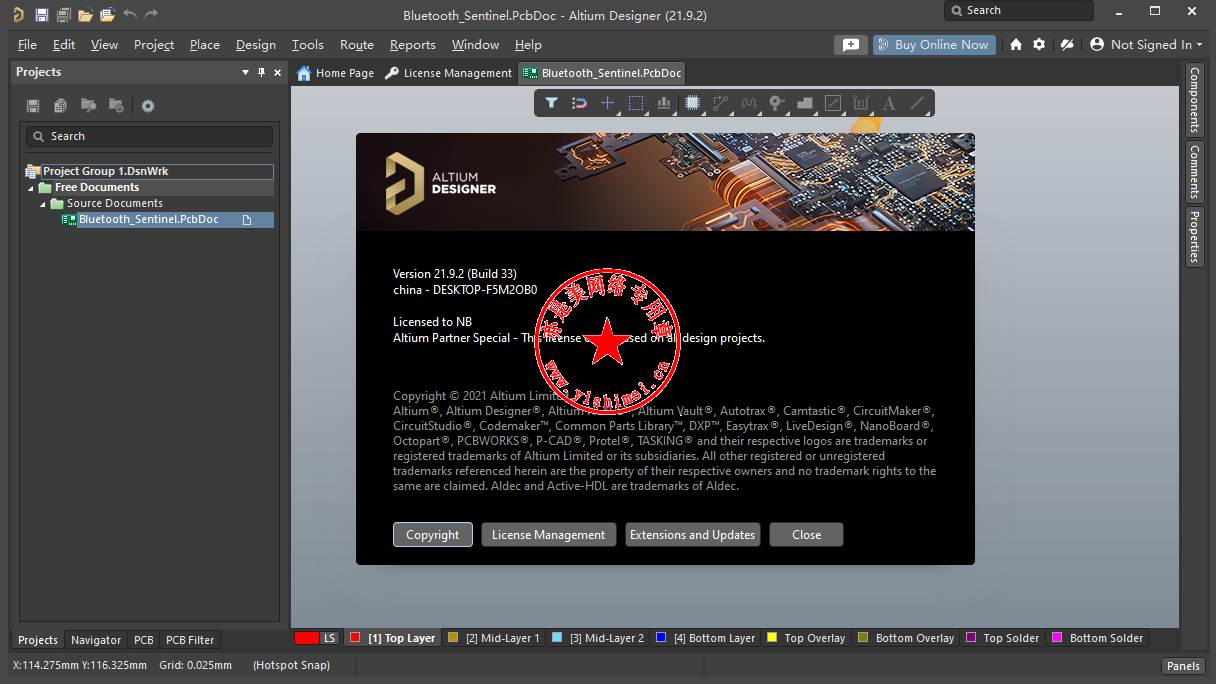
Task: Click the feedback speech bubble icon
Action: click(x=850, y=45)
